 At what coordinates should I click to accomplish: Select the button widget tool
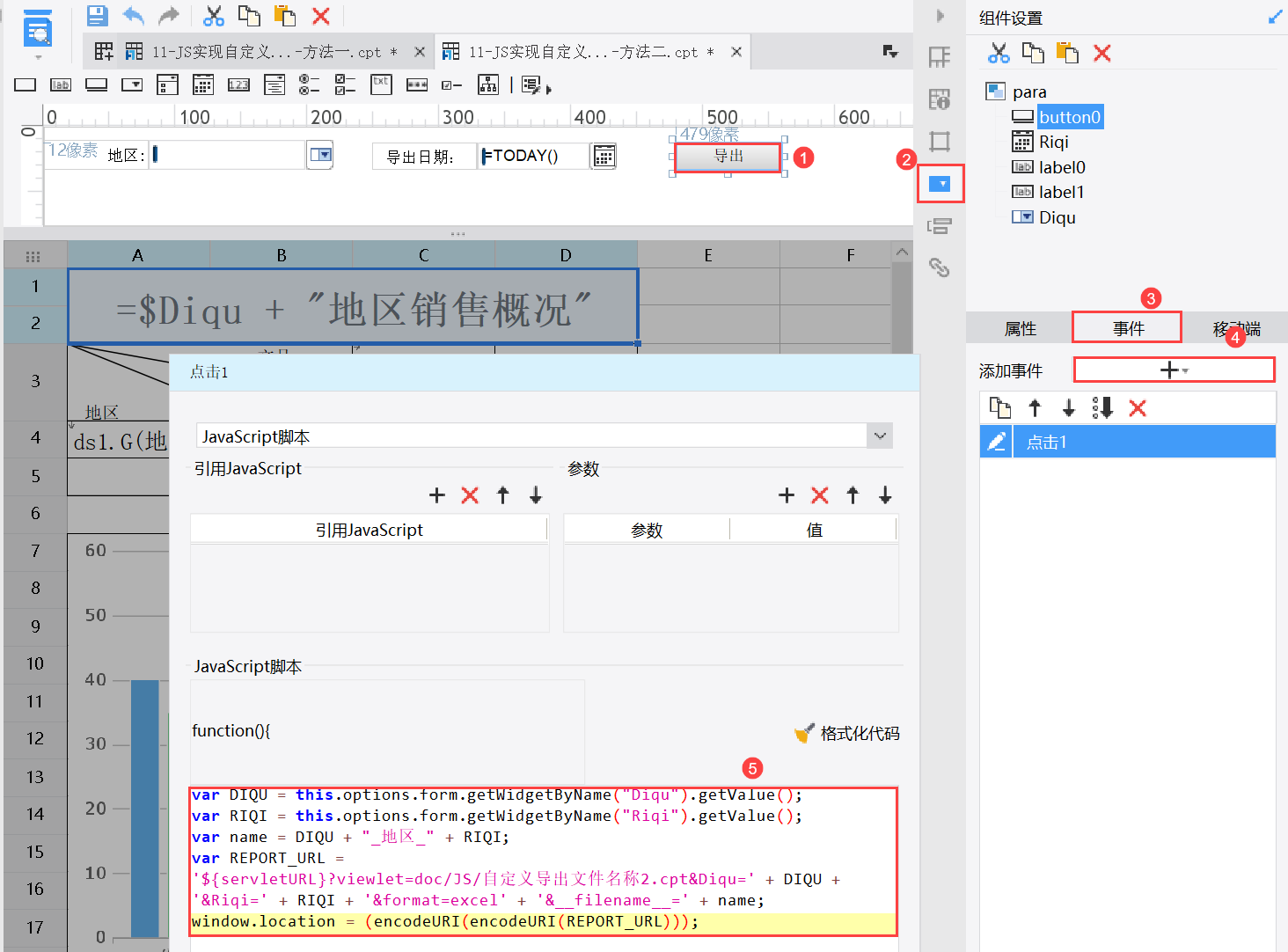point(96,84)
